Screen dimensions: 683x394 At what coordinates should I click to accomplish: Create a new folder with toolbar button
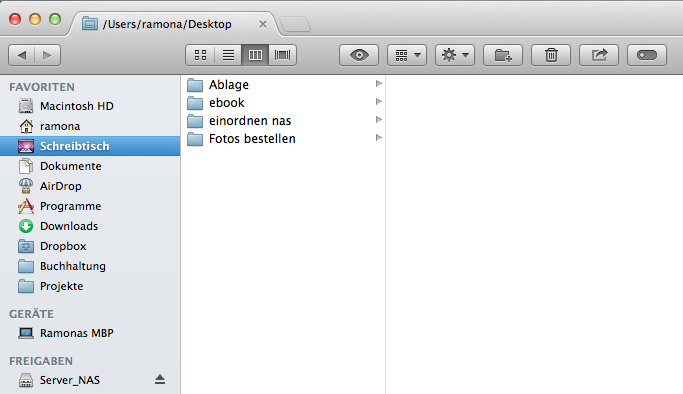[503, 55]
